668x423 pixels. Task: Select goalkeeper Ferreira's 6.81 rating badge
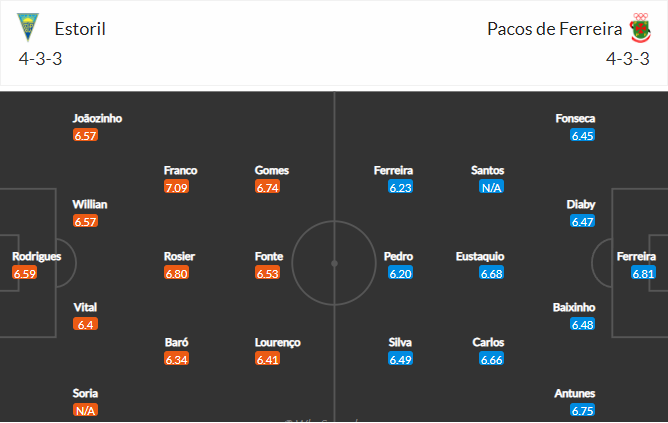tap(643, 273)
